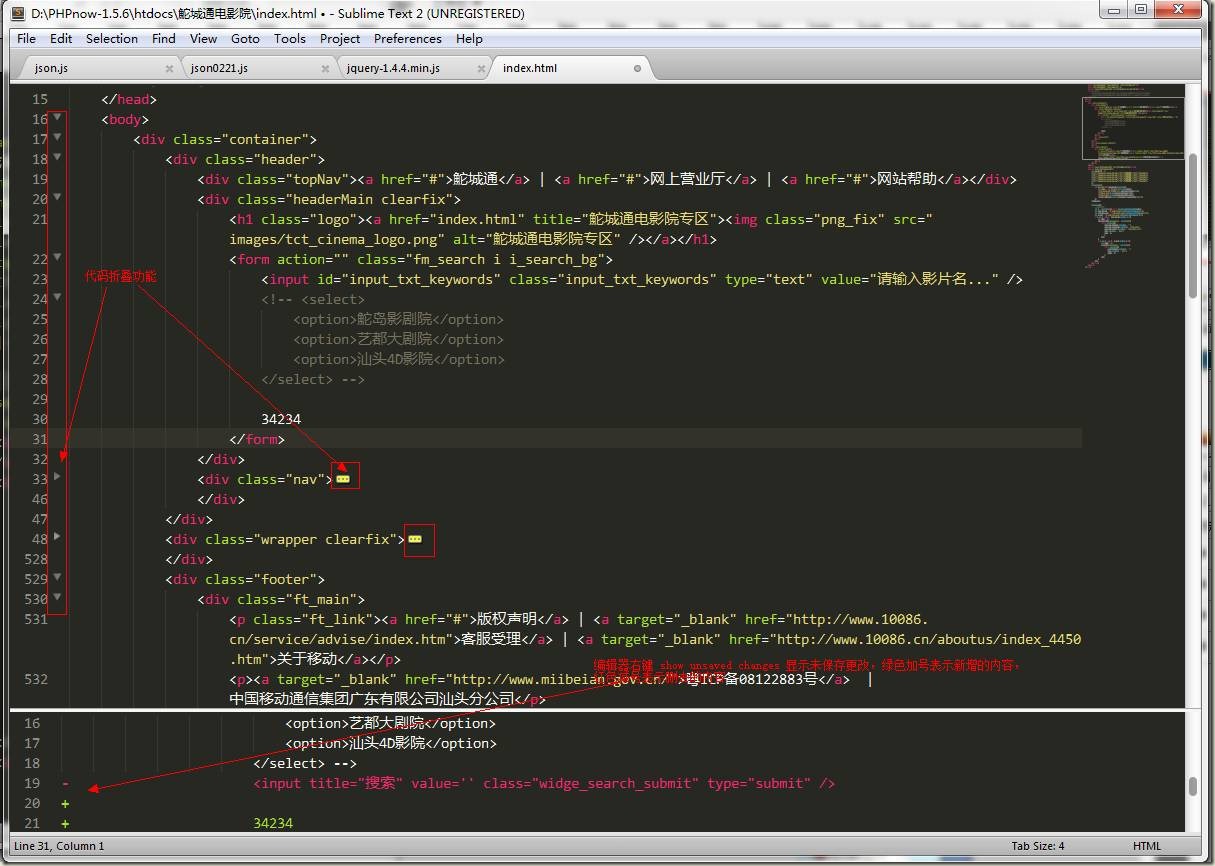
Task: Open the Preferences menu
Action: [407, 39]
